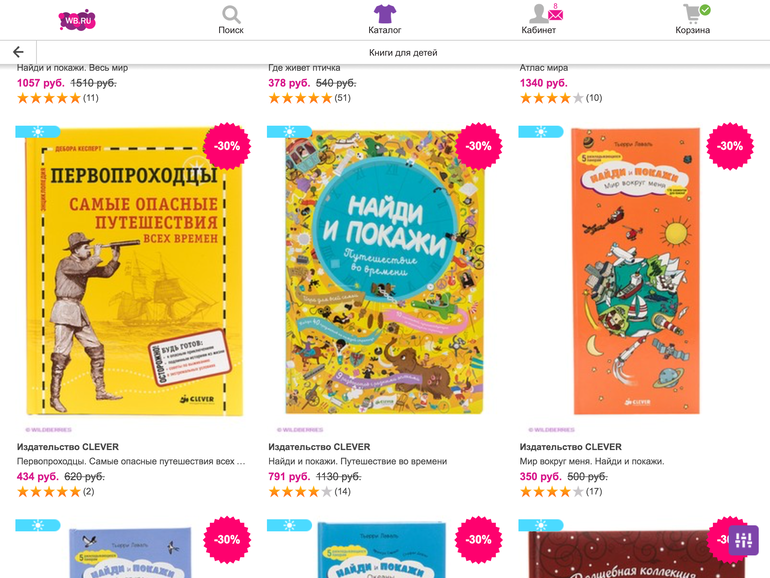This screenshot has width=770, height=578.
Task: Click the blue sun badge on Первопроходцы
Action: pyautogui.click(x=38, y=132)
